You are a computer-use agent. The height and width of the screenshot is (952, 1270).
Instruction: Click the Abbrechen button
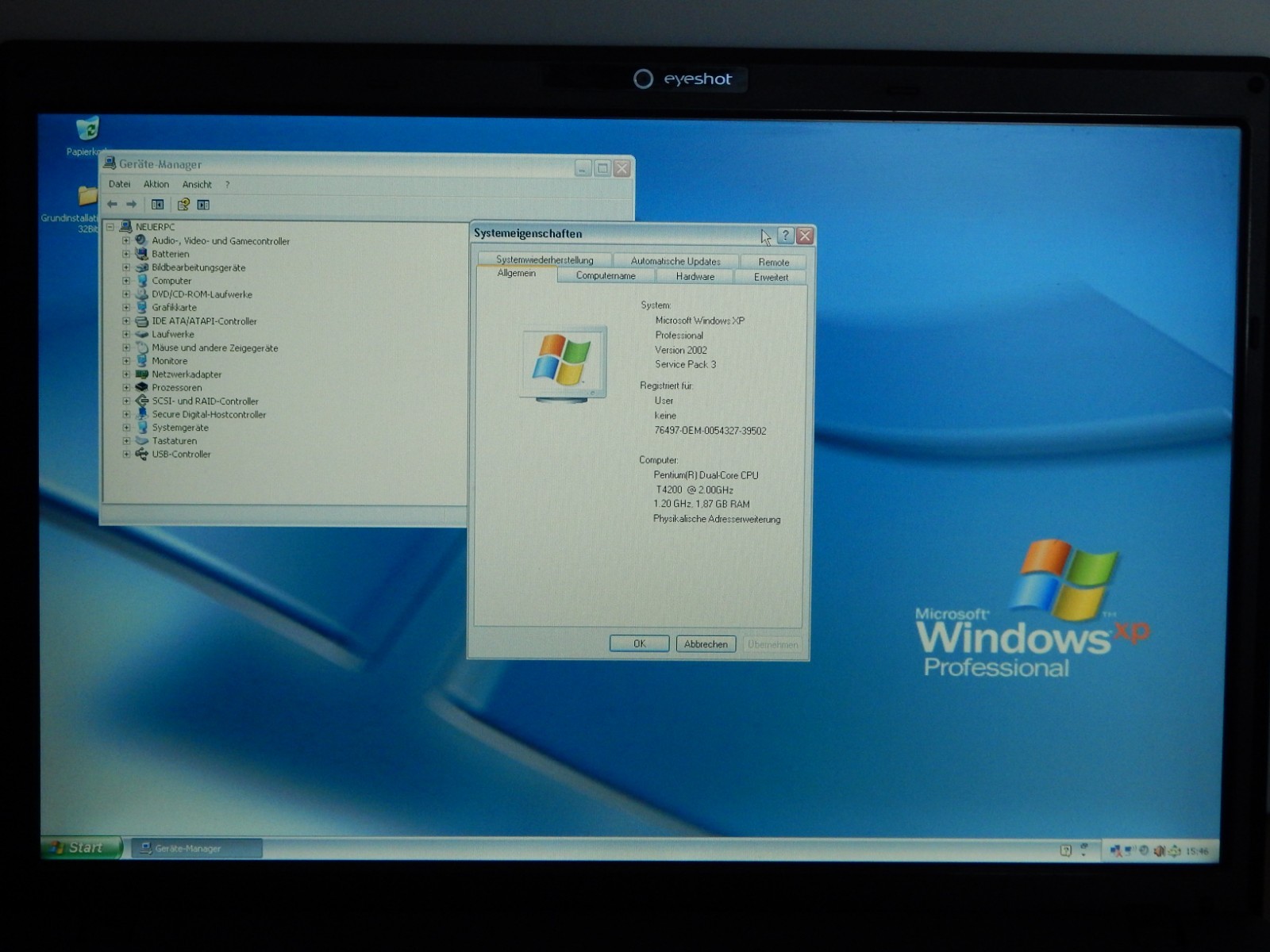click(706, 644)
